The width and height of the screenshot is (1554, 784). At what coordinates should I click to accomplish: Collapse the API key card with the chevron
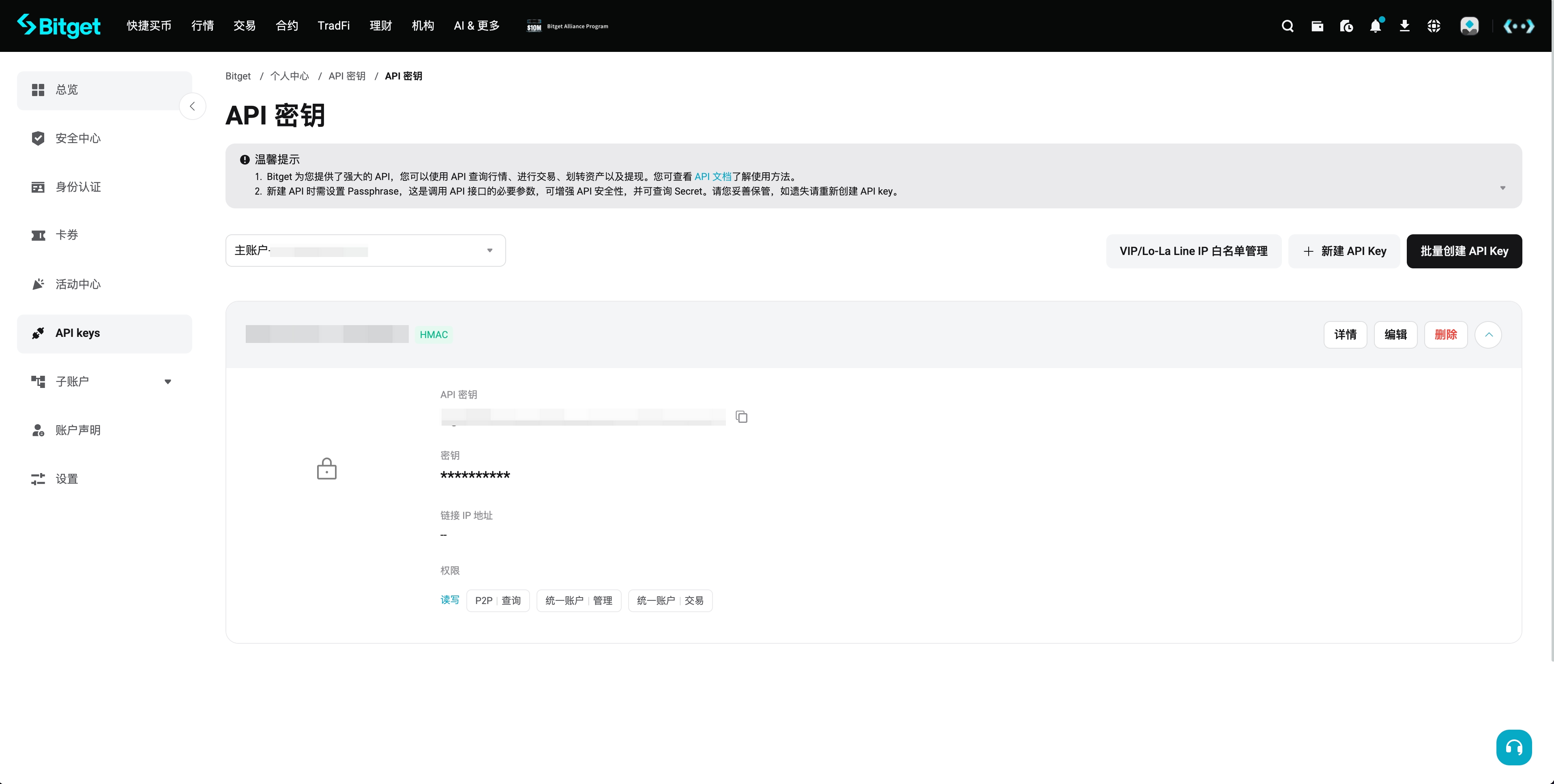(1488, 335)
